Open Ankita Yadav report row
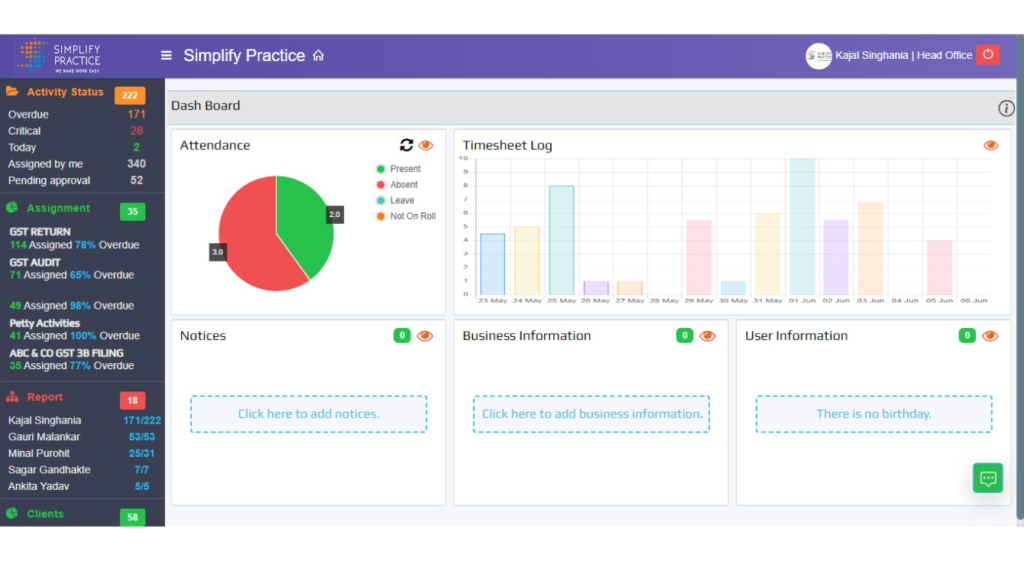Image resolution: width=1024 pixels, height=561 pixels. pyautogui.click(x=78, y=487)
